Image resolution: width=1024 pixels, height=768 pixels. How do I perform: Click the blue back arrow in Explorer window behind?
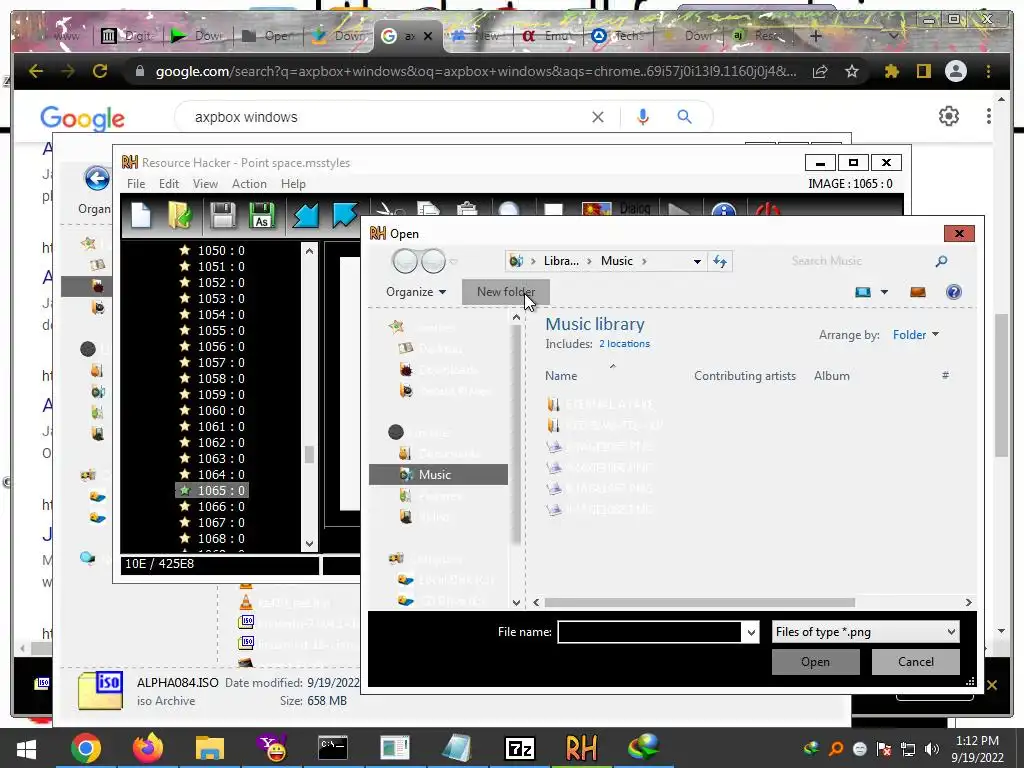(97, 178)
